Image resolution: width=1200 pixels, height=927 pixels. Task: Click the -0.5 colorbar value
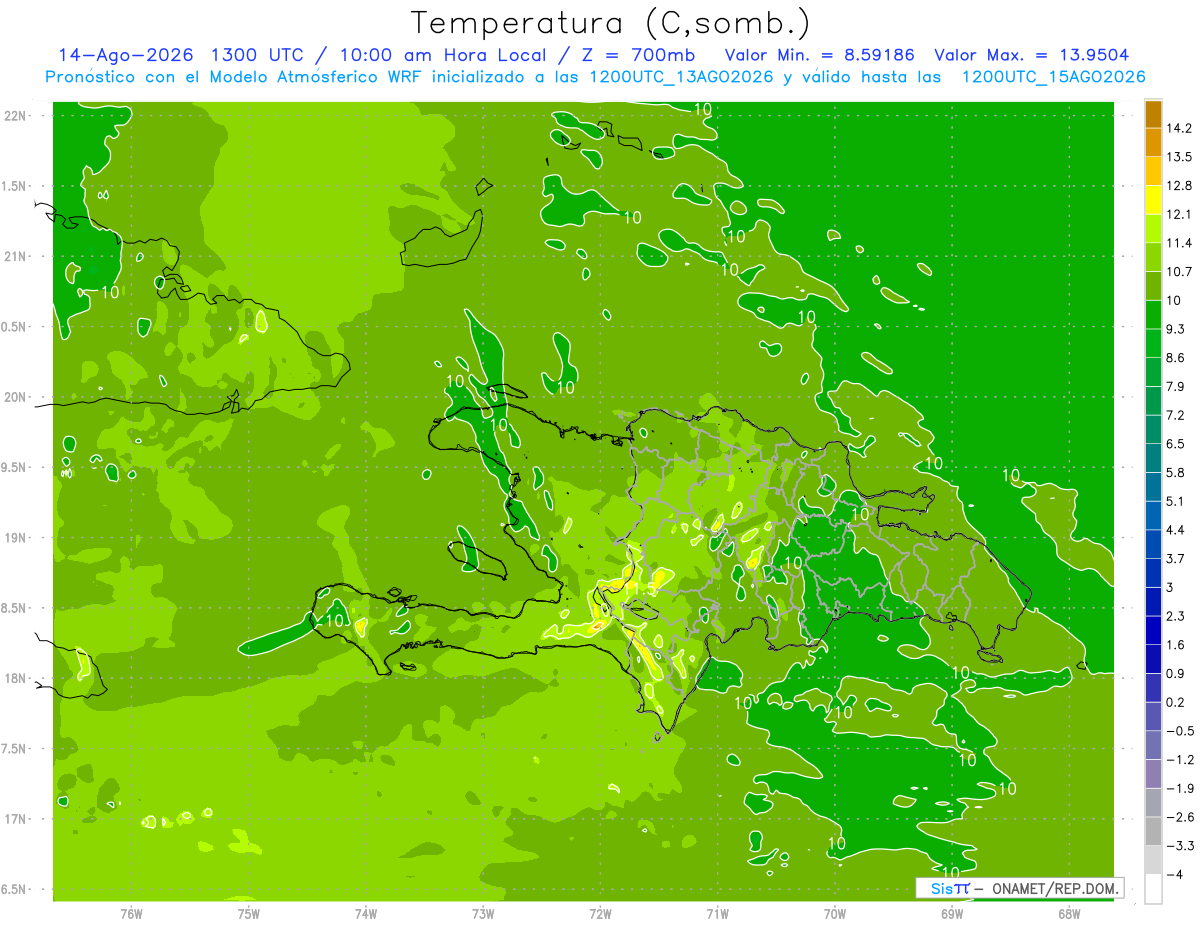(1179, 731)
